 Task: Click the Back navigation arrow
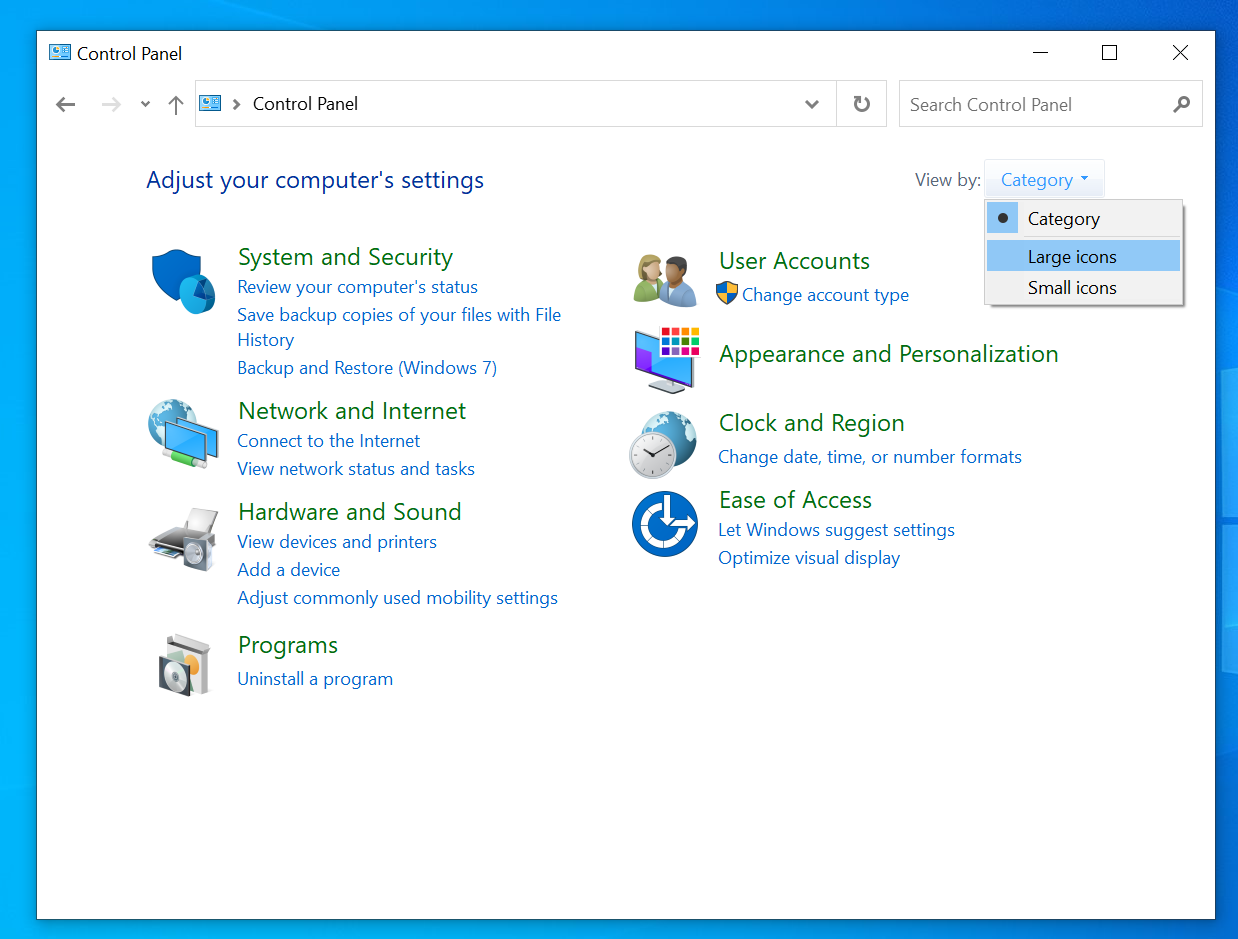point(65,103)
